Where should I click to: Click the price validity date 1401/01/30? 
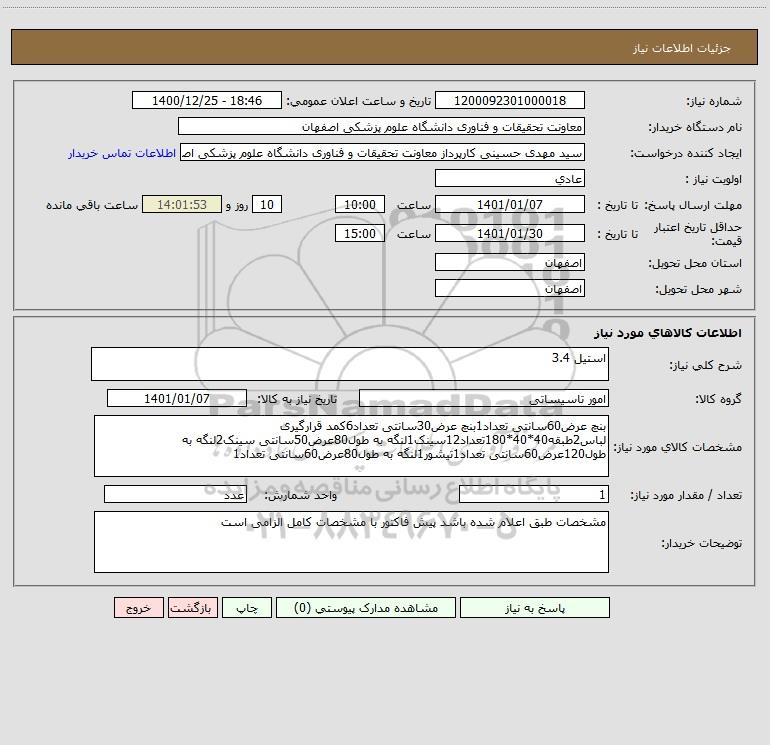[x=510, y=233]
